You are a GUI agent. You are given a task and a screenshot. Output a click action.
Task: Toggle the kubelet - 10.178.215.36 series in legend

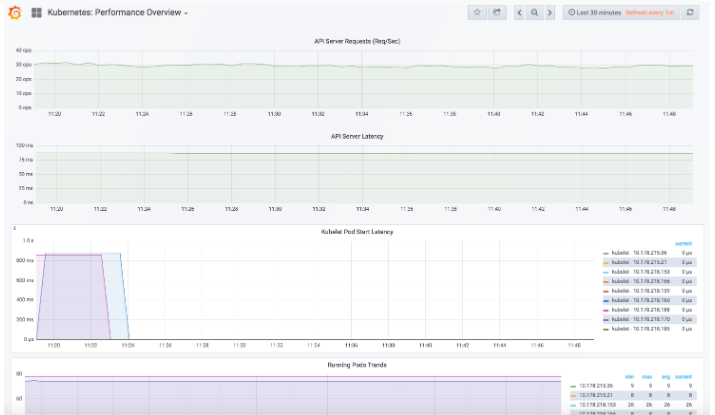(639, 253)
